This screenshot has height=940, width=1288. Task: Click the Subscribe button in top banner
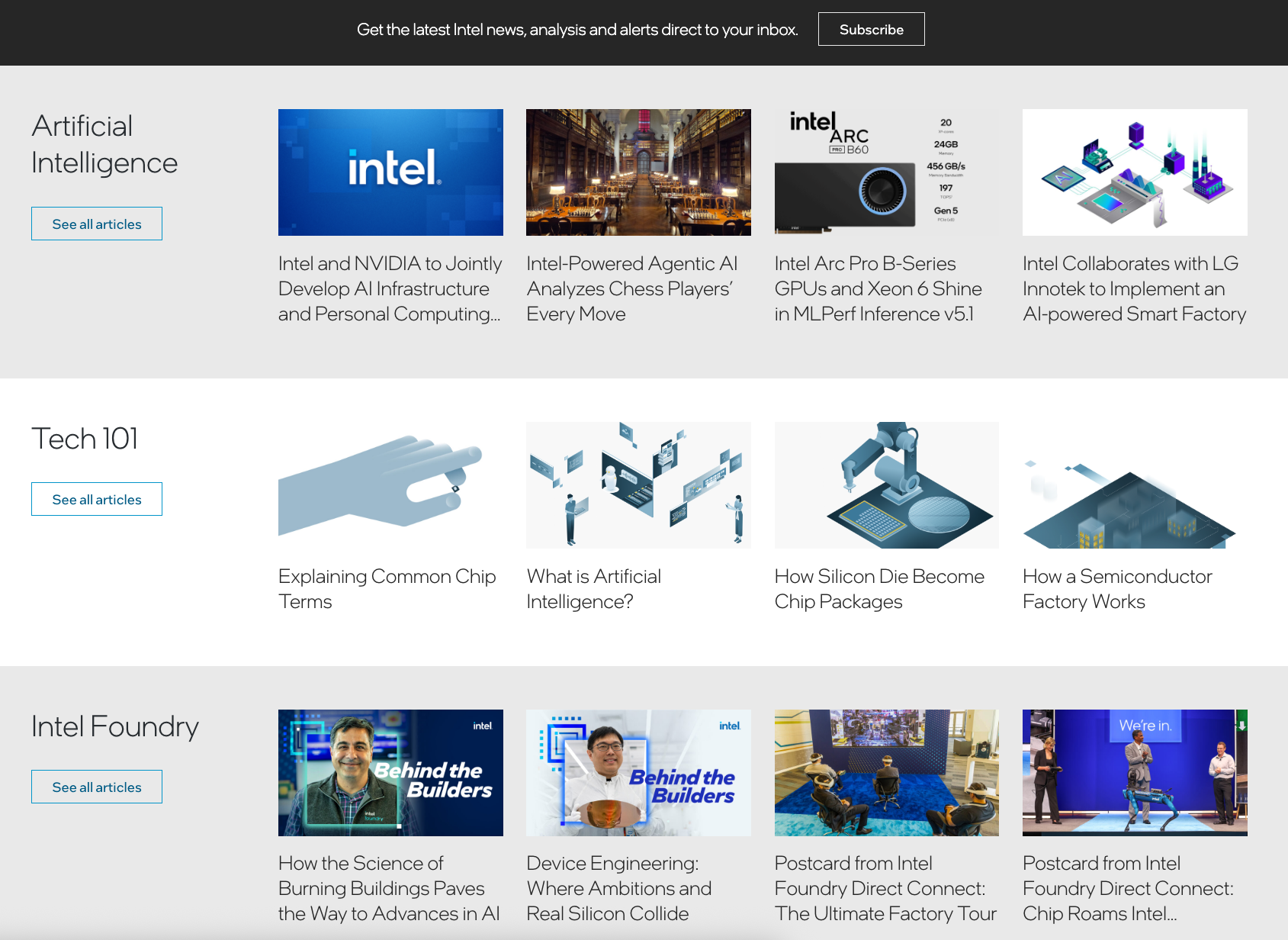(x=871, y=29)
